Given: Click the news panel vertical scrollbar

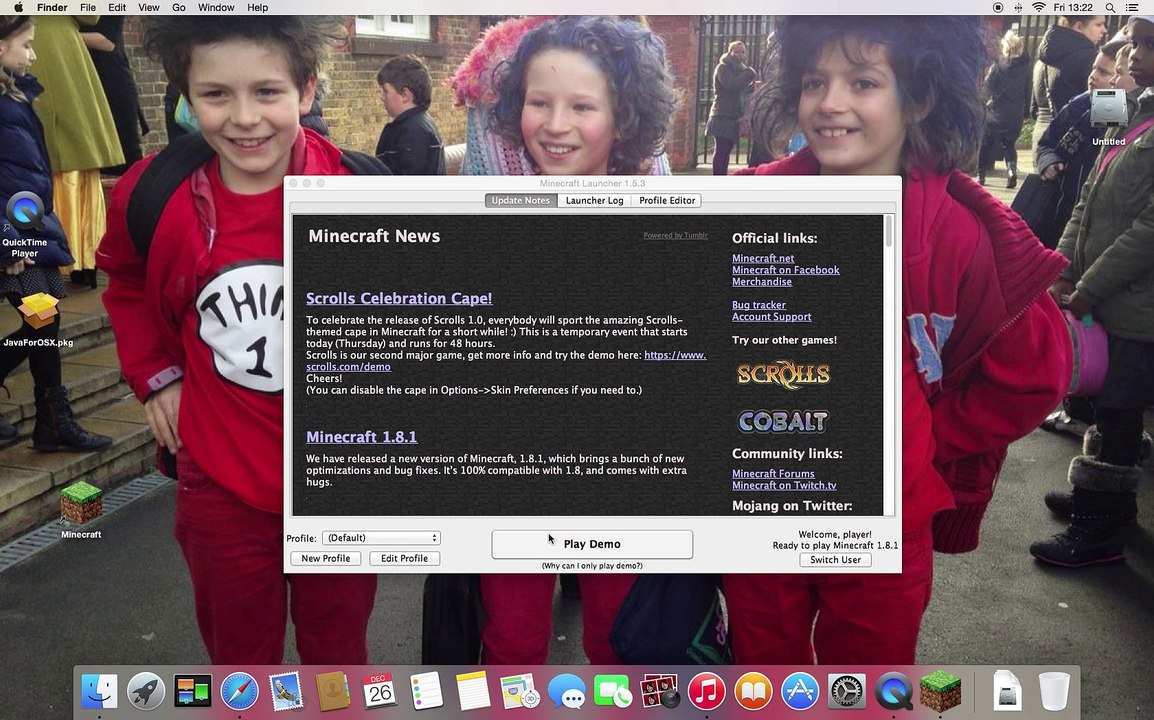Looking at the screenshot, I should (x=889, y=365).
